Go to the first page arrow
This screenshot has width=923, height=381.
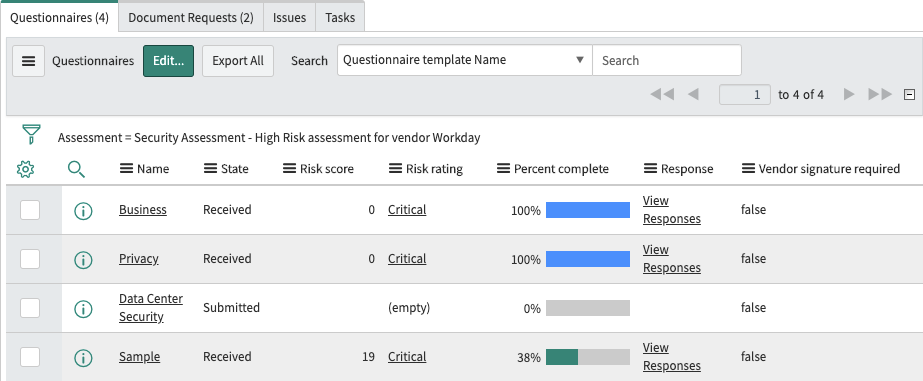pyautogui.click(x=662, y=94)
